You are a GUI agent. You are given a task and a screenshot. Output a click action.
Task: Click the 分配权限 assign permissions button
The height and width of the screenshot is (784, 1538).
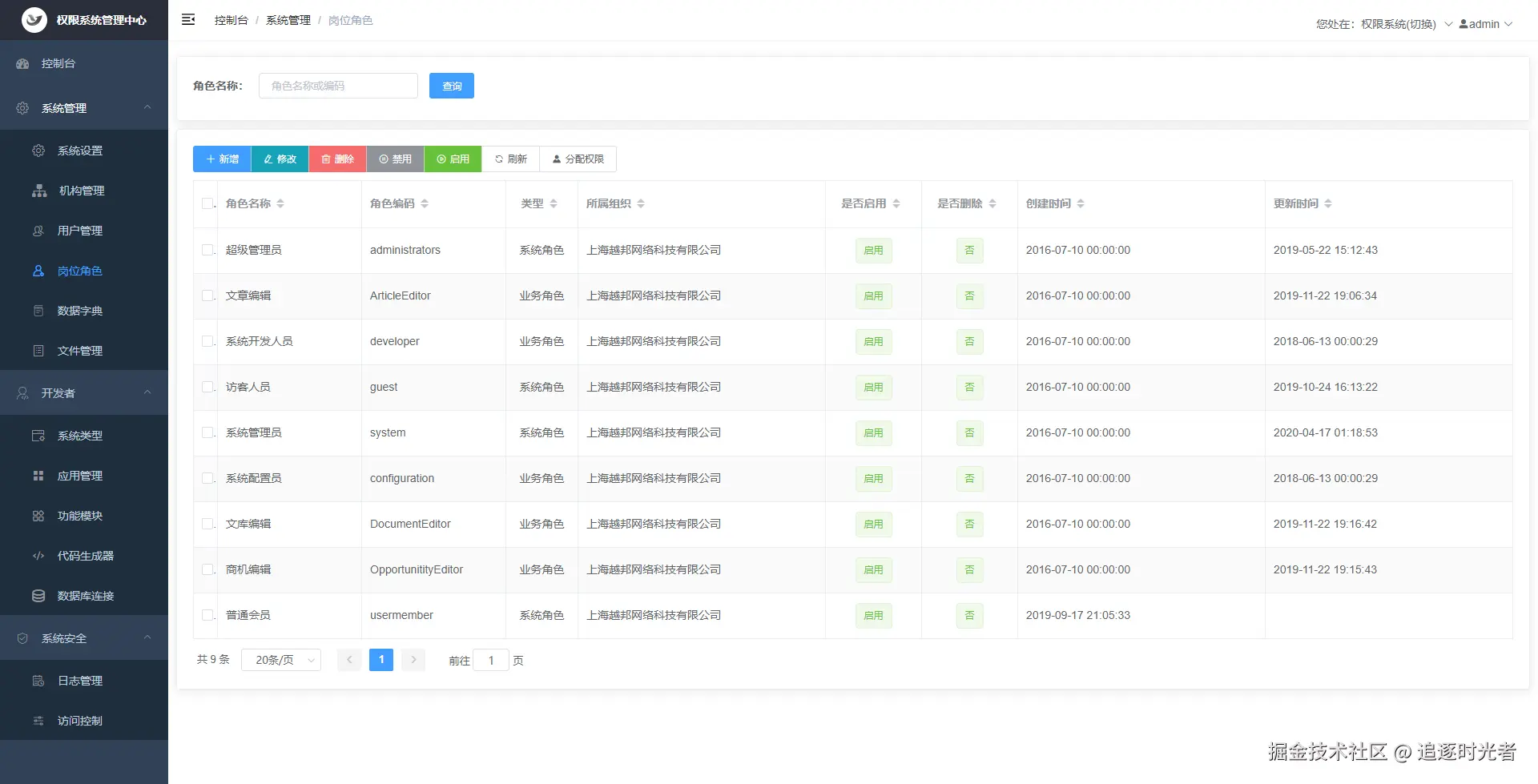[578, 159]
